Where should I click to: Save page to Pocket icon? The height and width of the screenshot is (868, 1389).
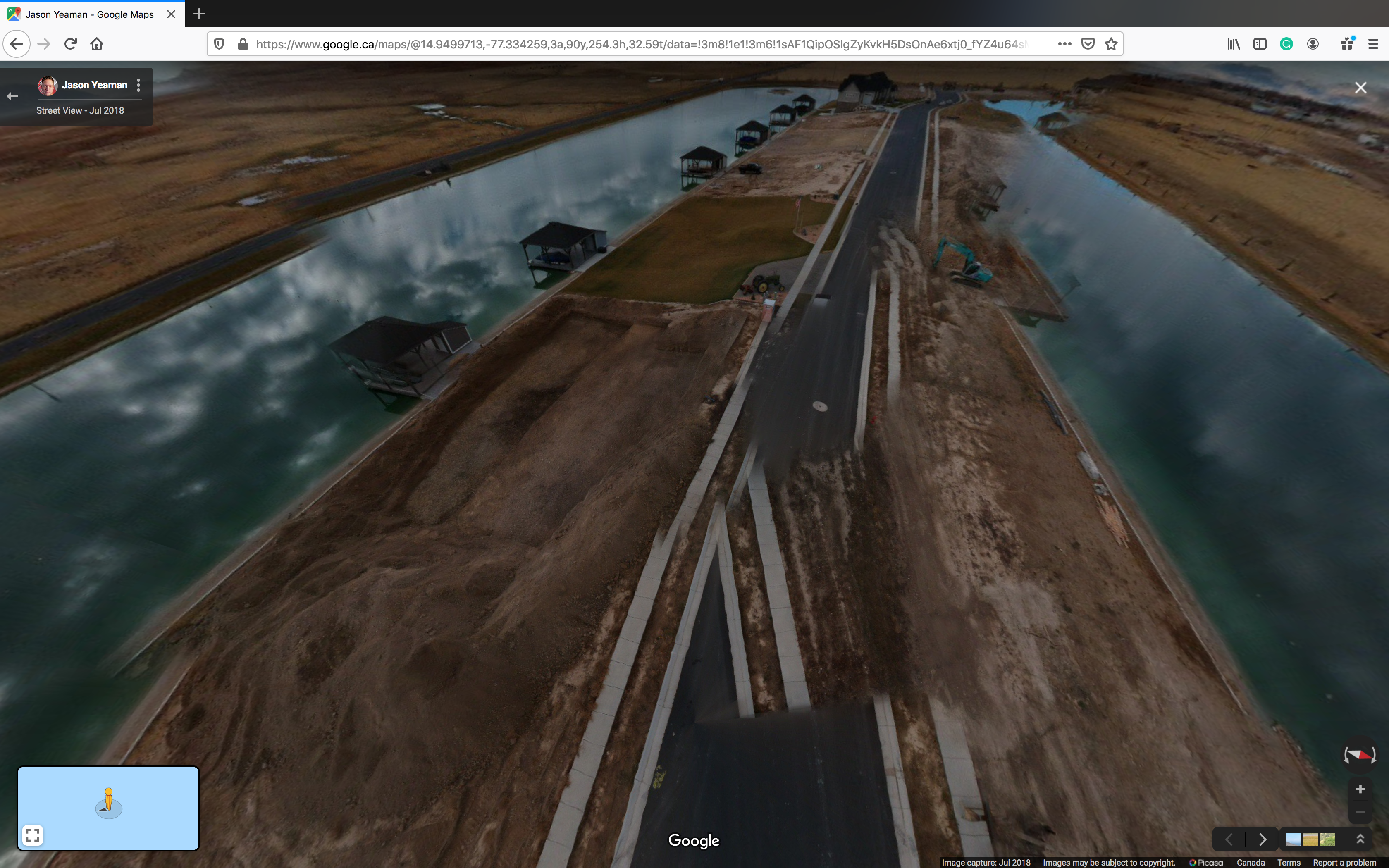[x=1088, y=44]
